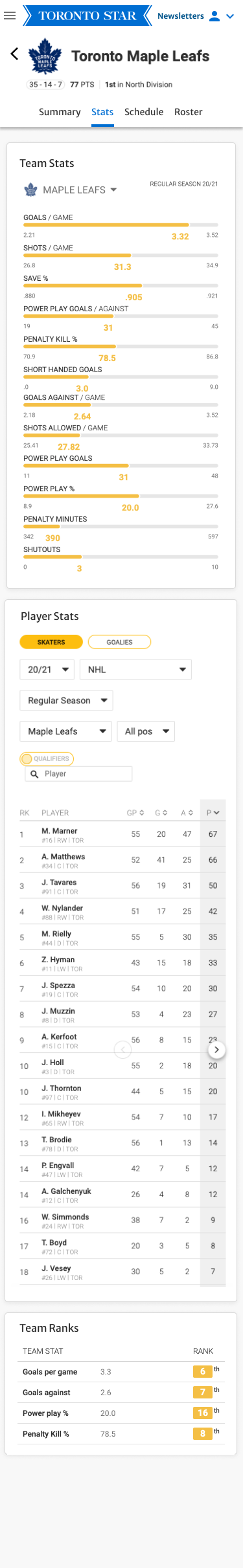
Task: Sort players by the goals column
Action: (x=161, y=813)
